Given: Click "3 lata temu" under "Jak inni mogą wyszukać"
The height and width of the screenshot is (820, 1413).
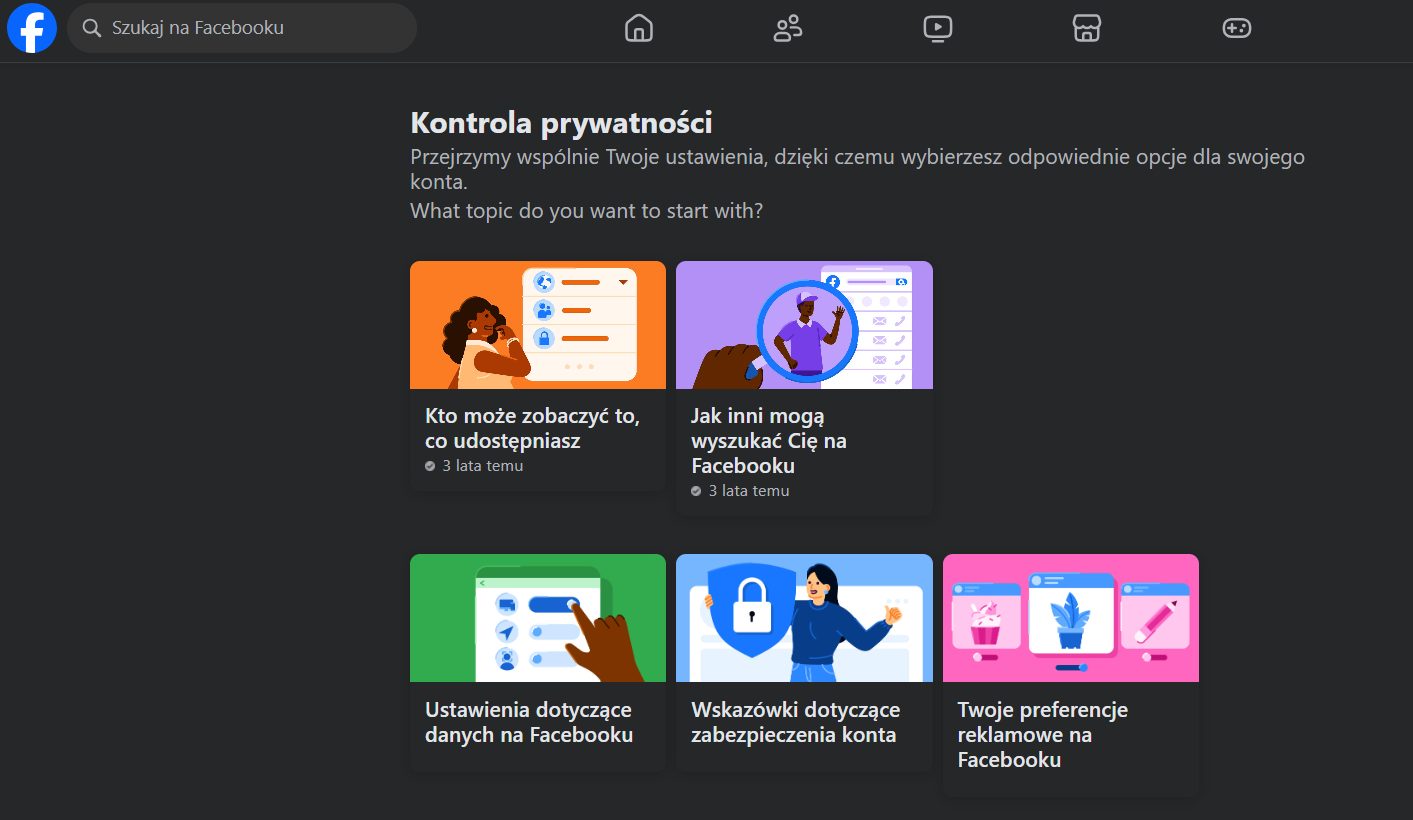Looking at the screenshot, I should pyautogui.click(x=748, y=491).
